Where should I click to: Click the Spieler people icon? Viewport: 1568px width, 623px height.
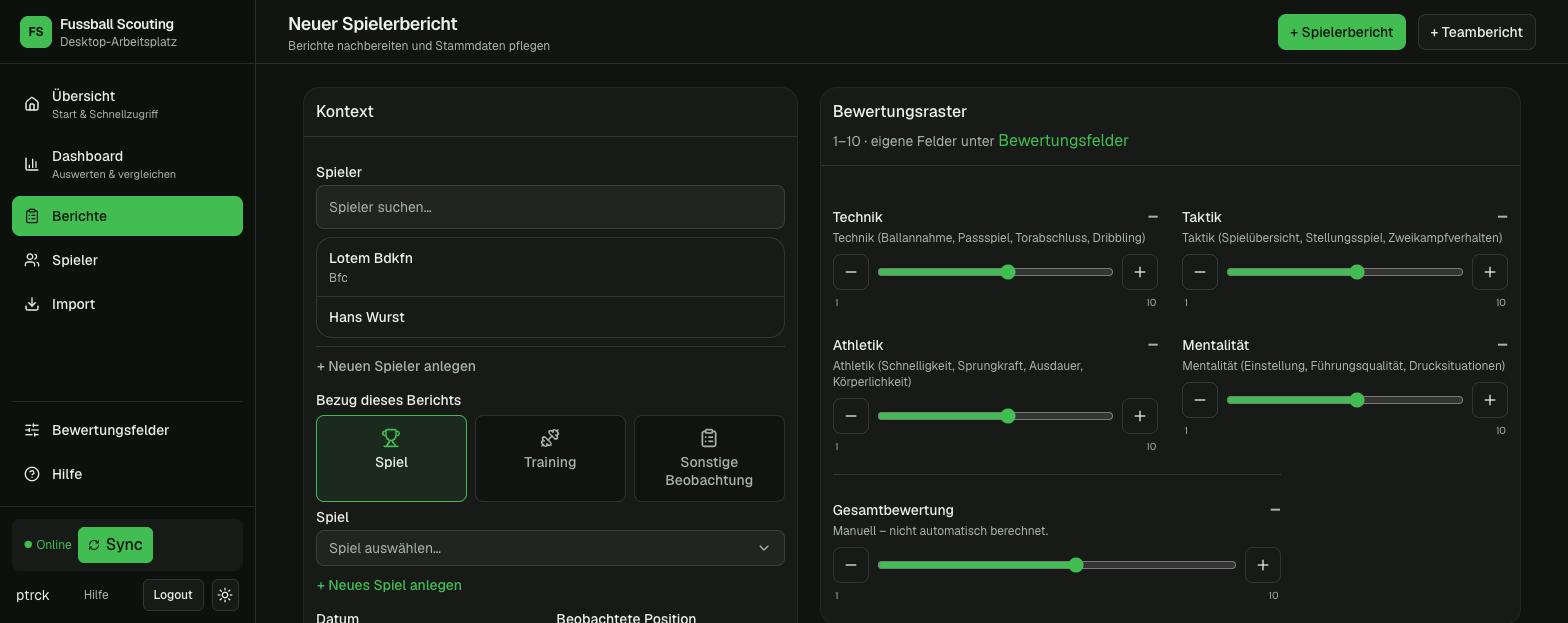pos(32,260)
